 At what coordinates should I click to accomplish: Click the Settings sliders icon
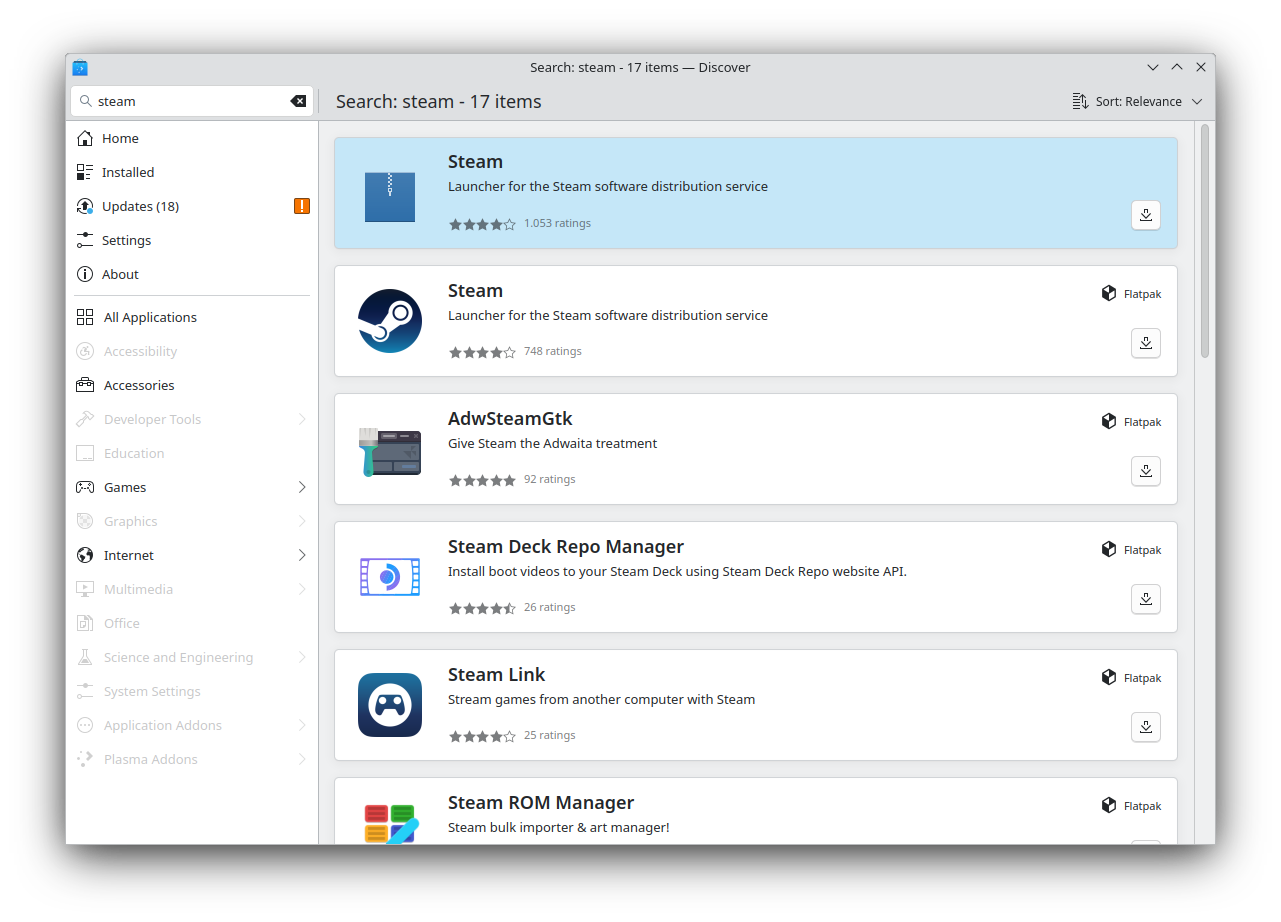coord(85,240)
